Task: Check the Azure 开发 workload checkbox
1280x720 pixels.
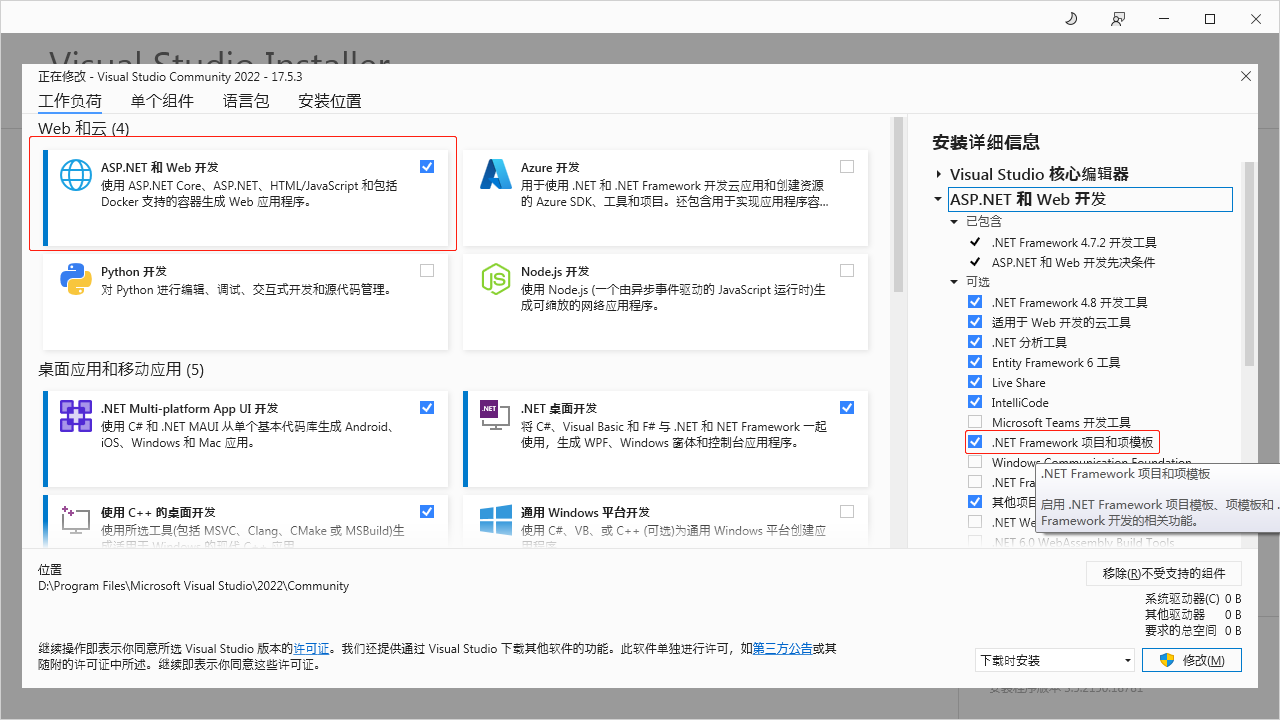Action: [847, 167]
